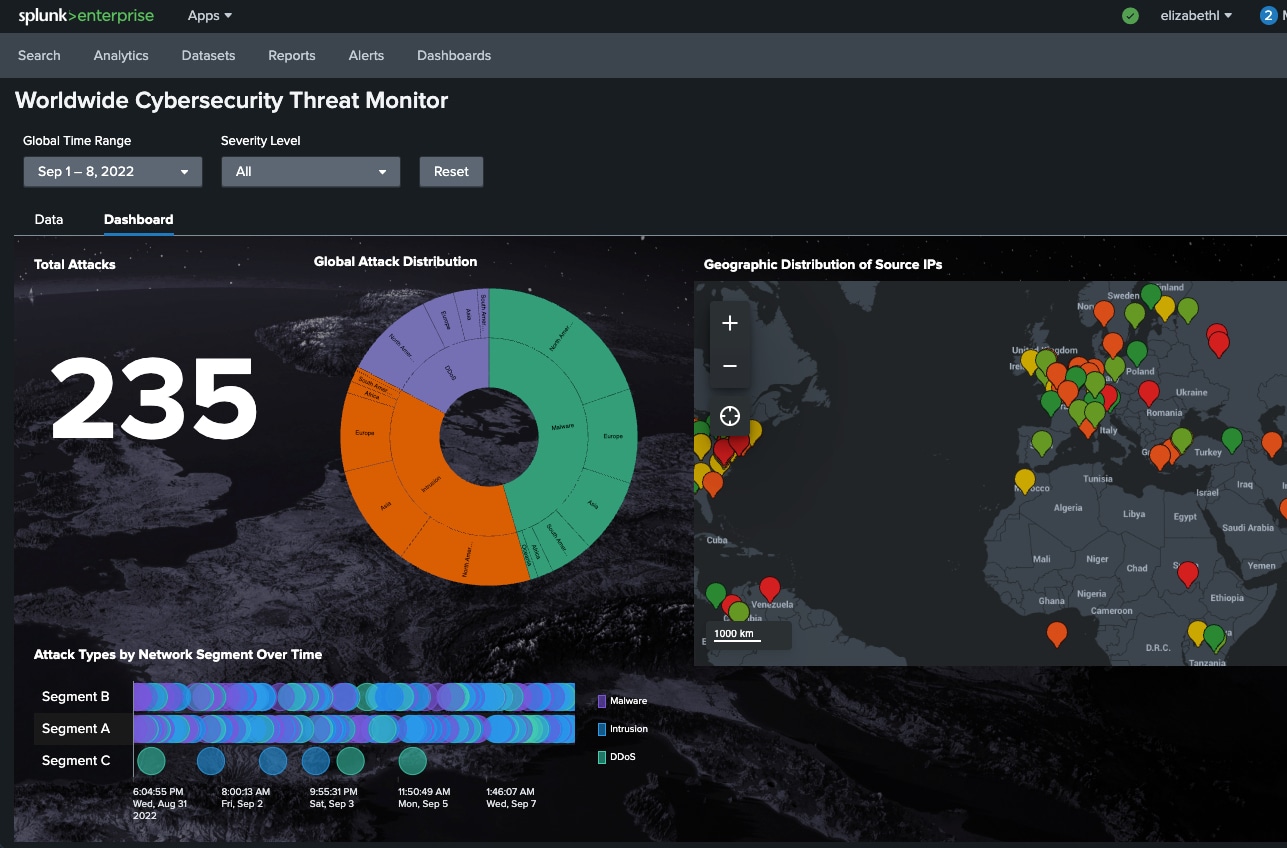Image resolution: width=1287 pixels, height=848 pixels.
Task: Click the green map pin near Turkey
Action: click(1232, 438)
